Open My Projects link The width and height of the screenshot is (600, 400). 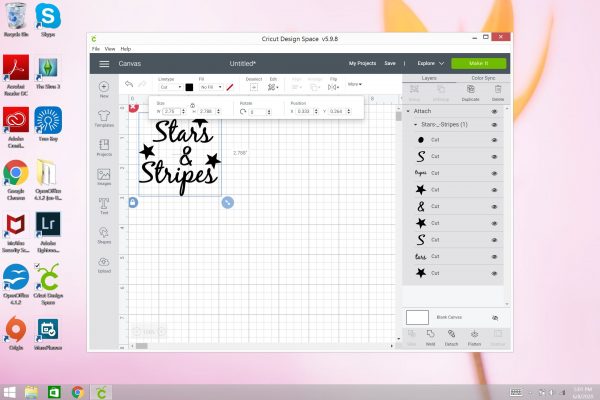coord(361,63)
